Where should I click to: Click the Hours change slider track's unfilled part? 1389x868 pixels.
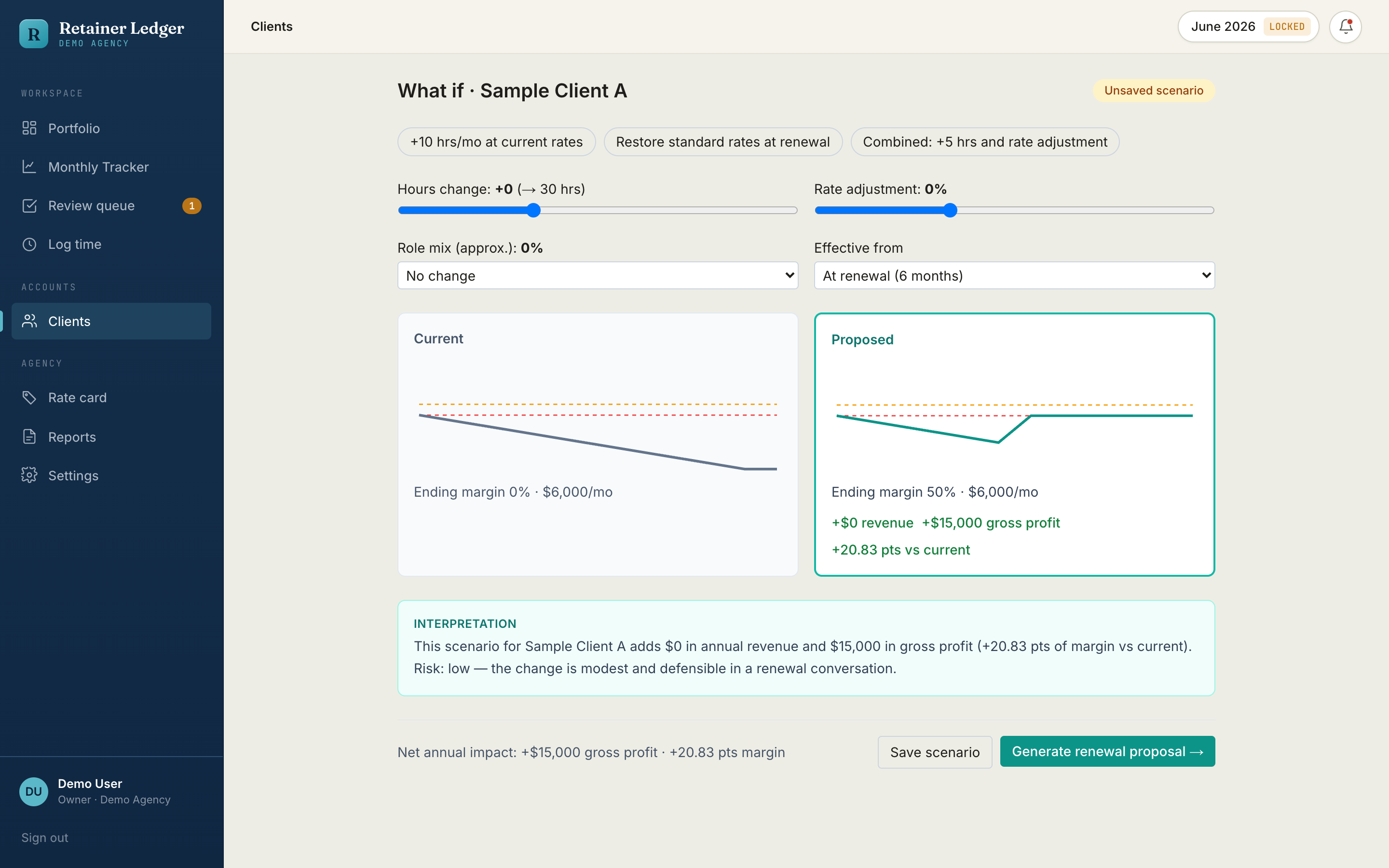tap(668, 210)
